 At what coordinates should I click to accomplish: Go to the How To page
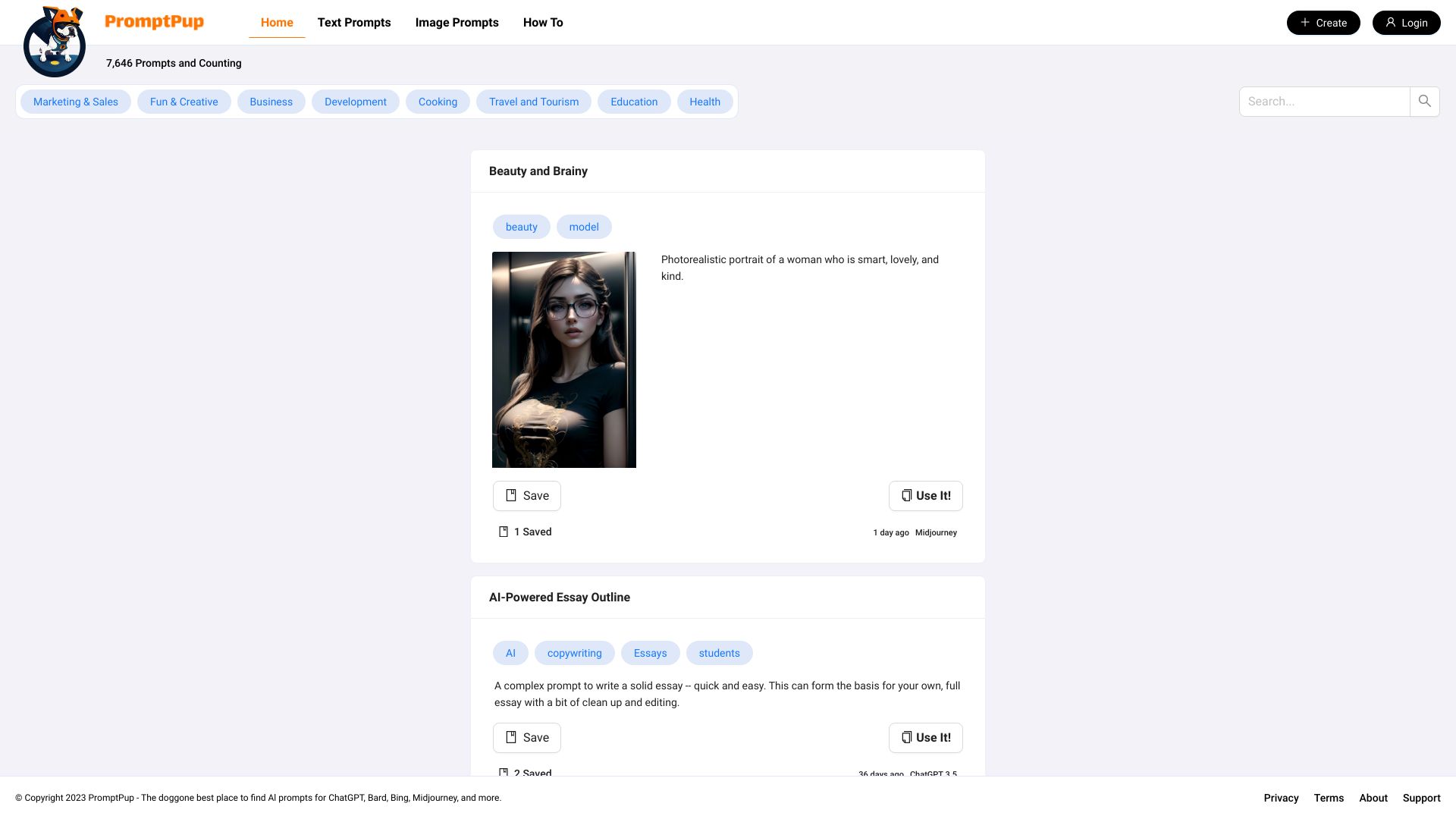tap(543, 23)
